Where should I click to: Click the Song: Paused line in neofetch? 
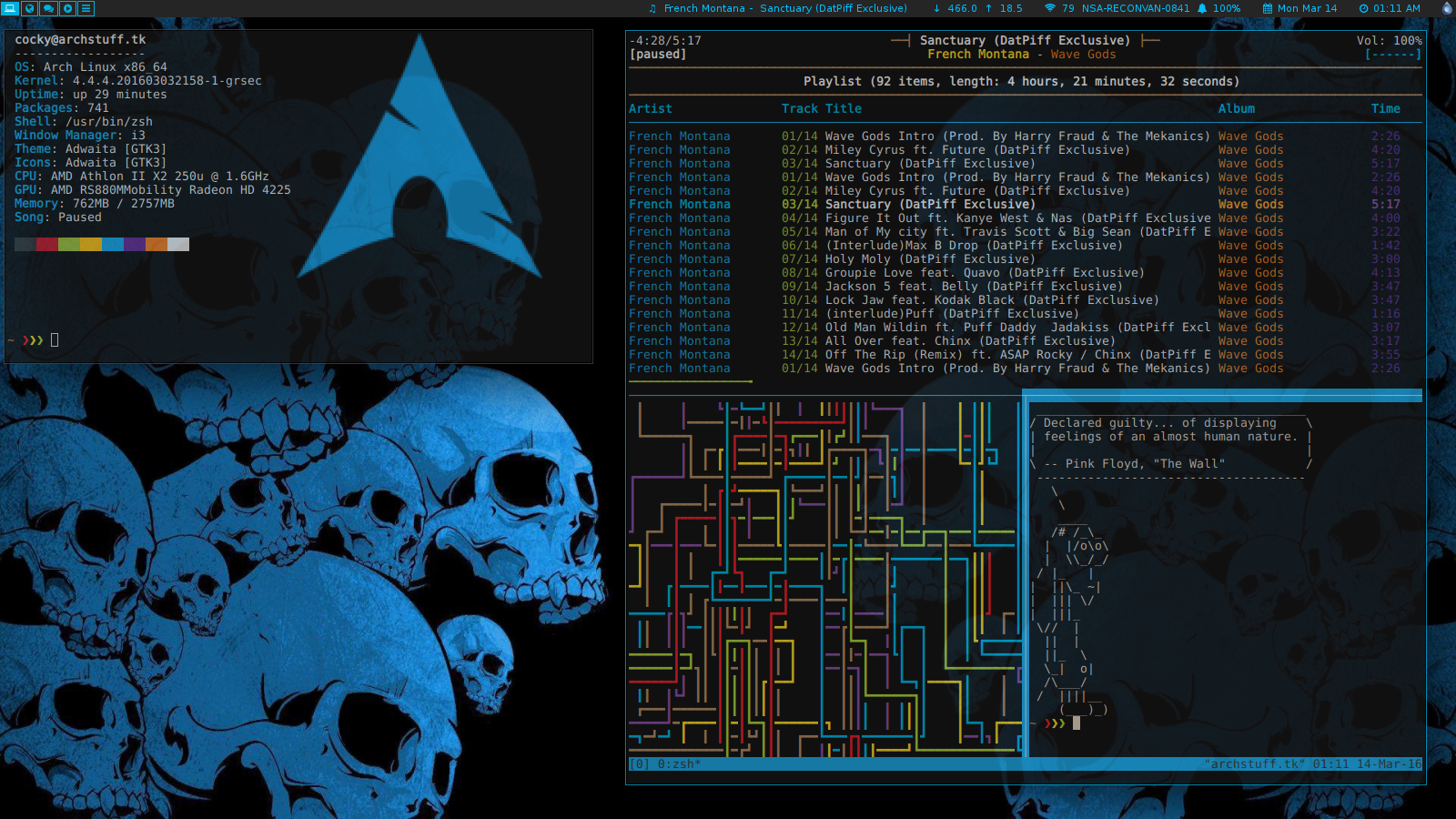point(58,217)
